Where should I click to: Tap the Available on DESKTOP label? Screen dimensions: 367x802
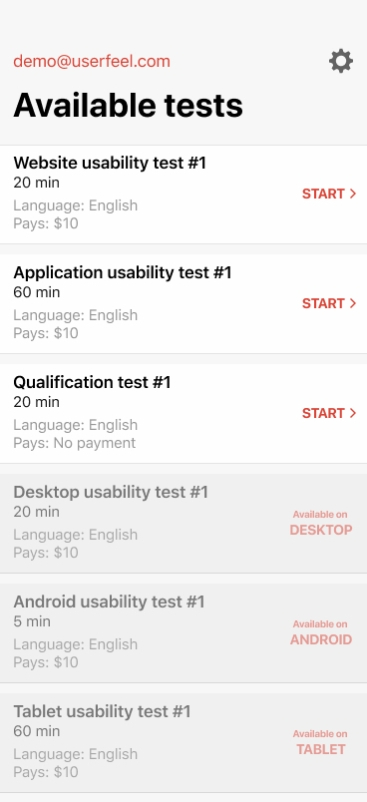coord(321,523)
